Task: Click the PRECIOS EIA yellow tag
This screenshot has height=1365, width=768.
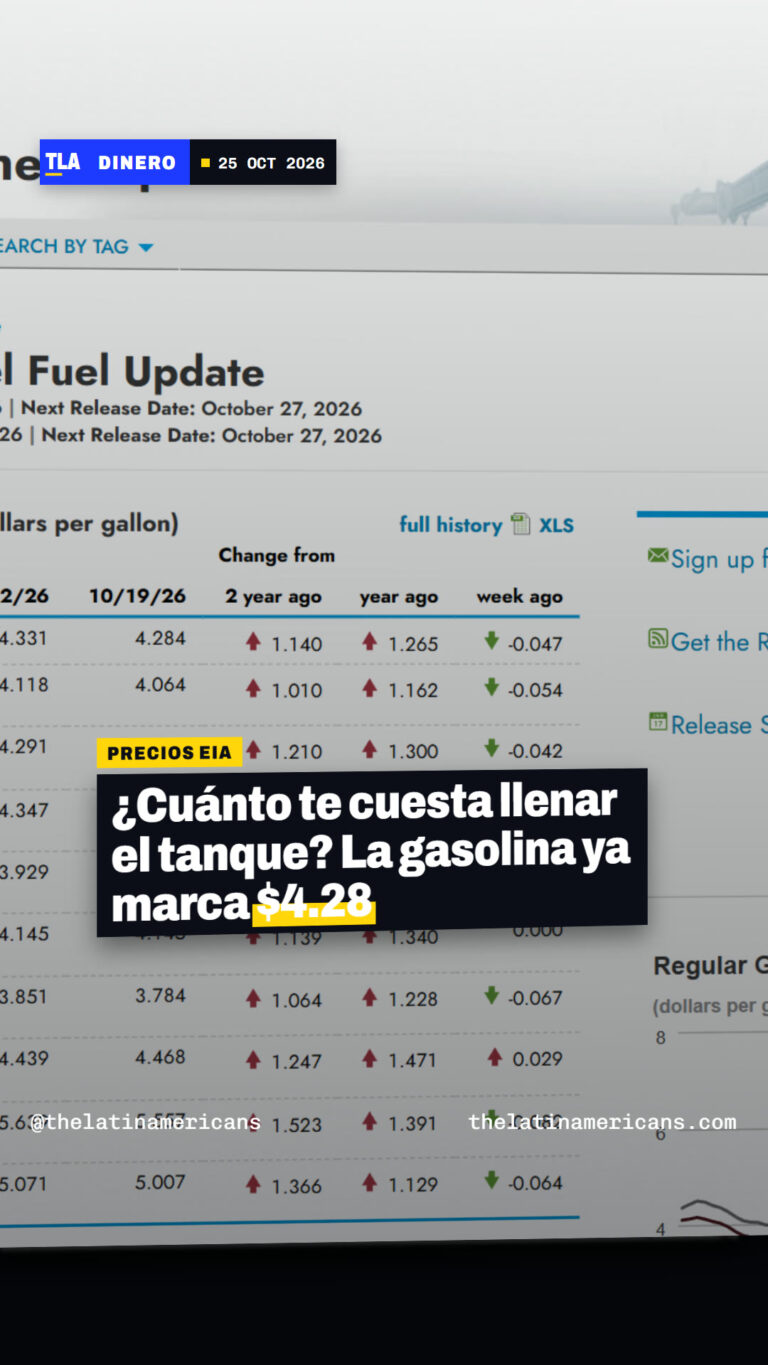Action: tap(169, 753)
